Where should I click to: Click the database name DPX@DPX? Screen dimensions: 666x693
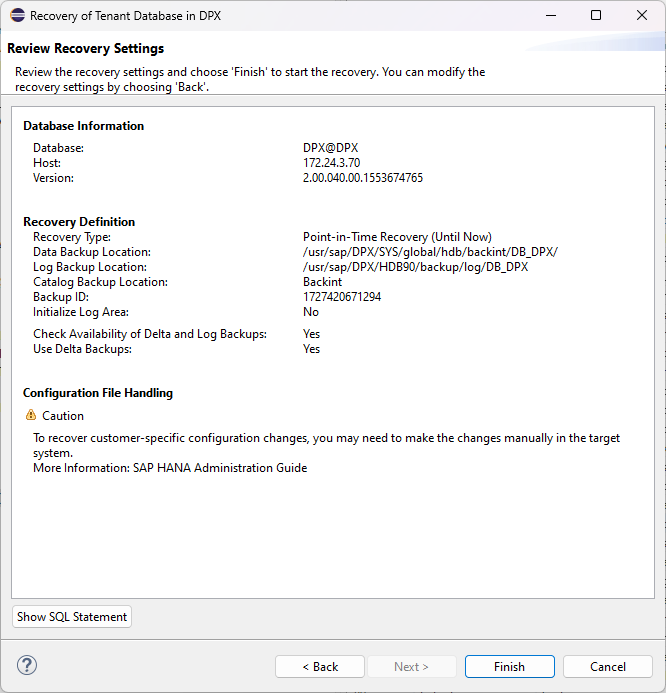(x=330, y=148)
